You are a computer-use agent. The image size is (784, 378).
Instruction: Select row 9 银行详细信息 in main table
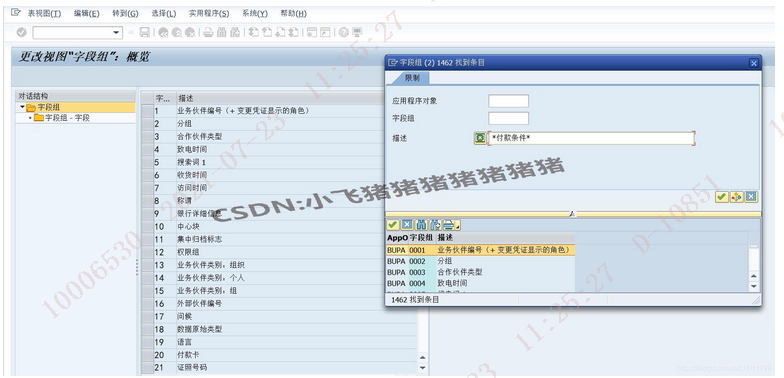279,214
